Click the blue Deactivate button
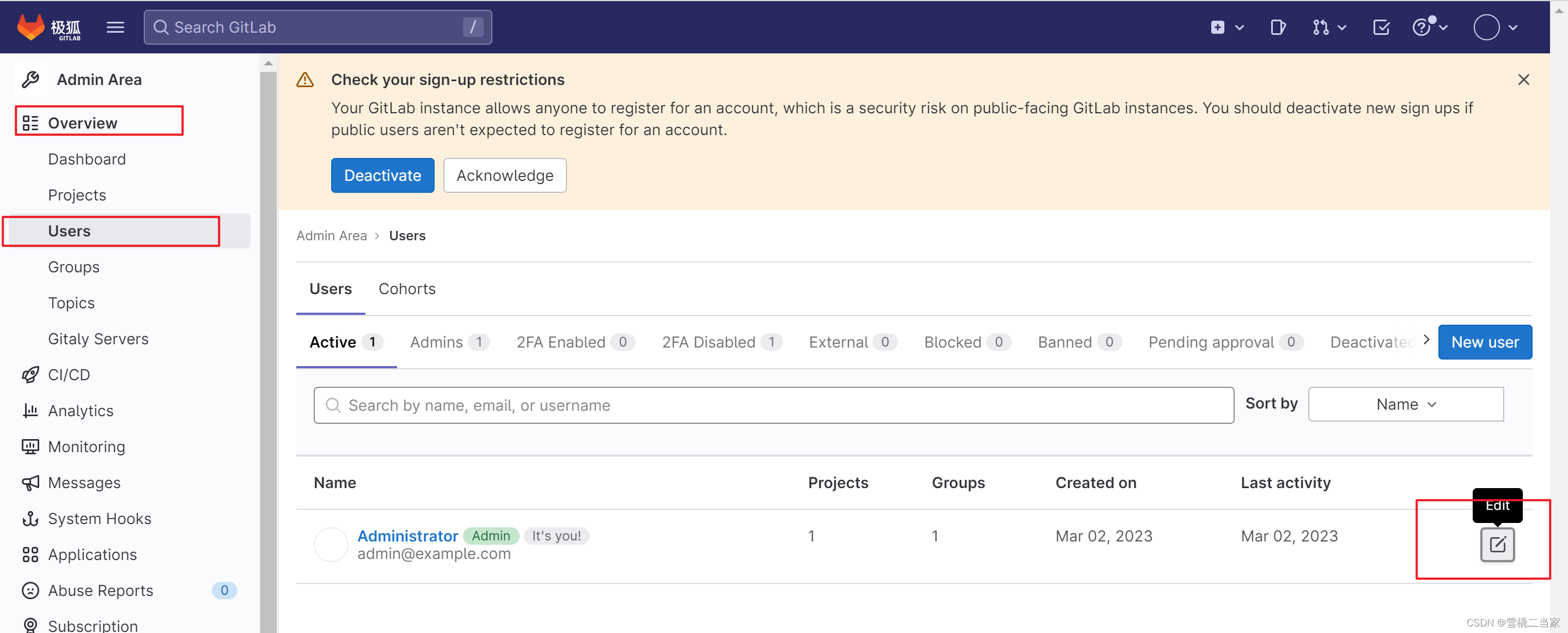1568x633 pixels. tap(382, 175)
